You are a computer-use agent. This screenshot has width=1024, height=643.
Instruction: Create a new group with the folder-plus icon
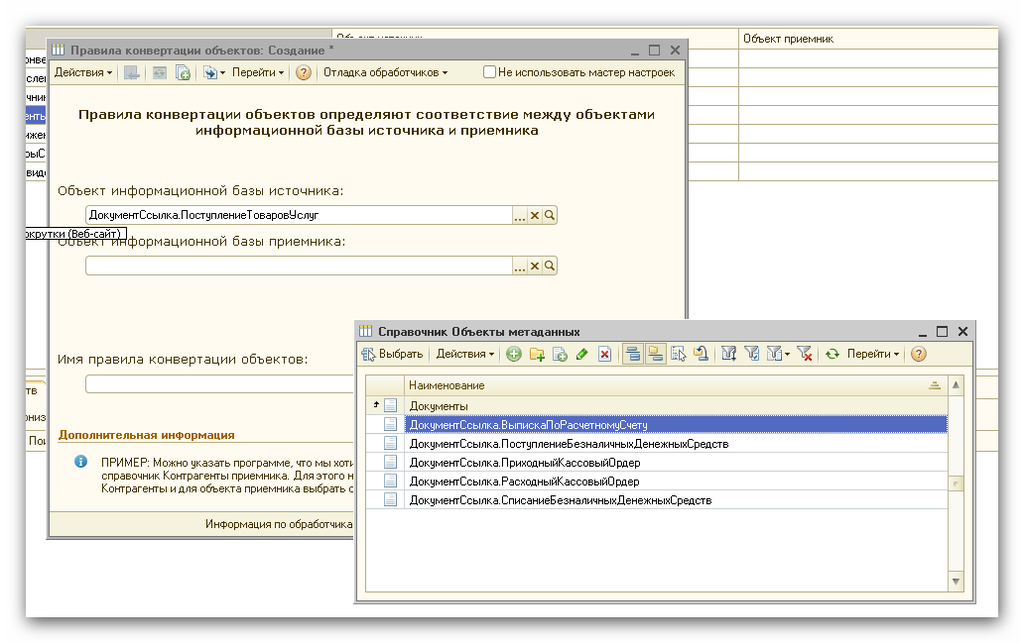coord(537,354)
